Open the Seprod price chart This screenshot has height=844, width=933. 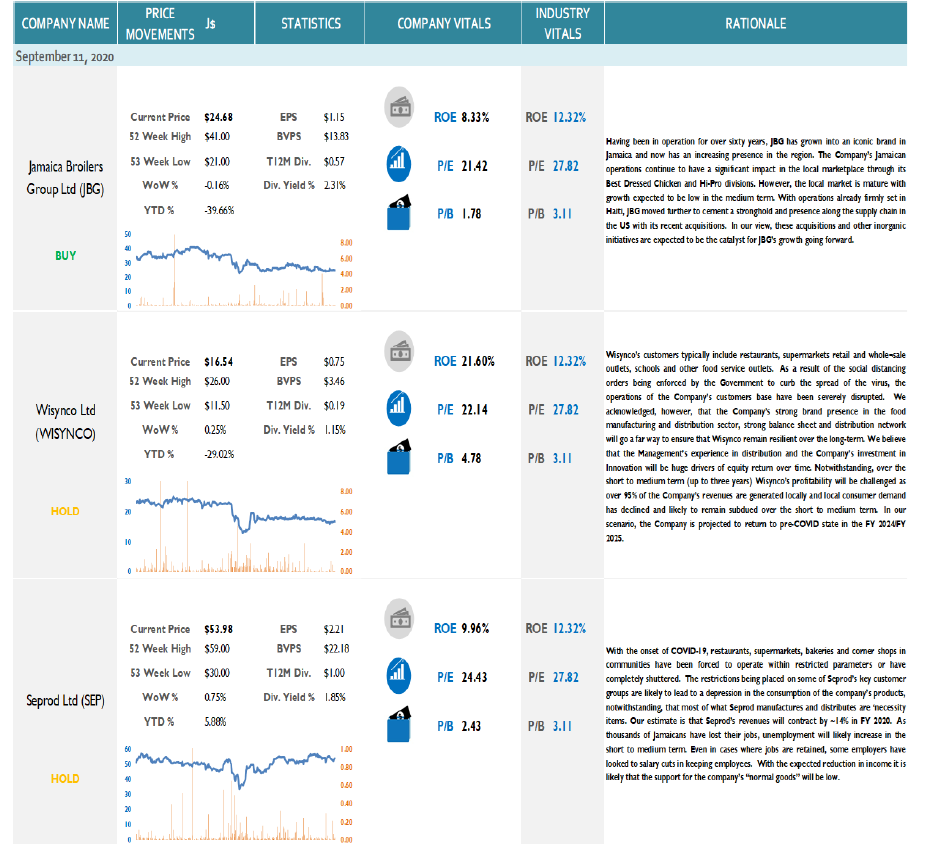[x=239, y=793]
